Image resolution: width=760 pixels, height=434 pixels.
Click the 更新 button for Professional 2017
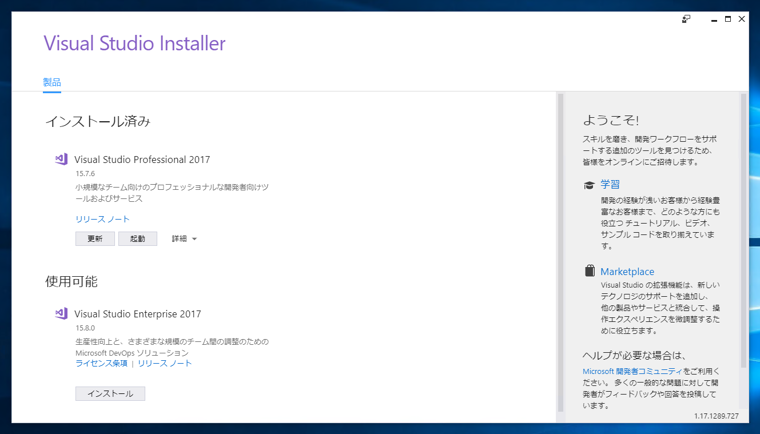[x=95, y=239]
